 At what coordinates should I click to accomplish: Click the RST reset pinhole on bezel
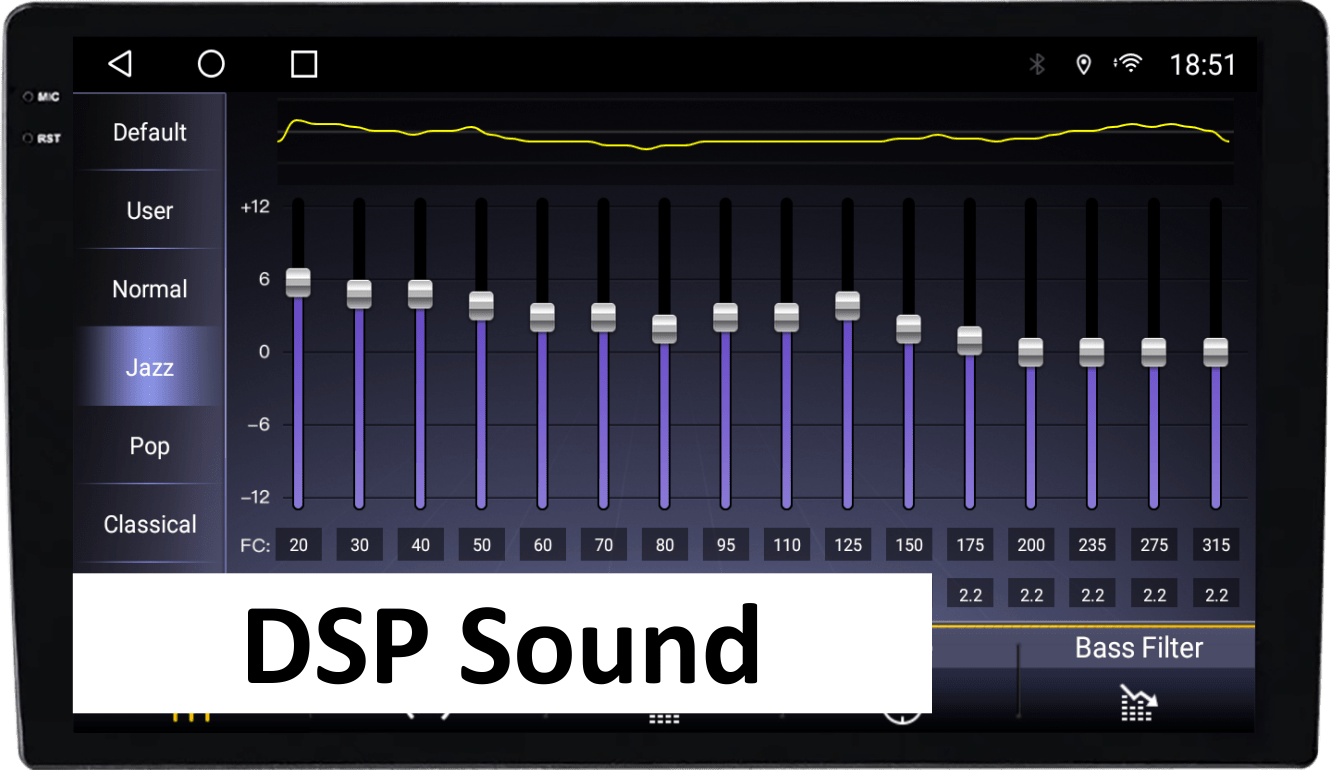[x=28, y=138]
